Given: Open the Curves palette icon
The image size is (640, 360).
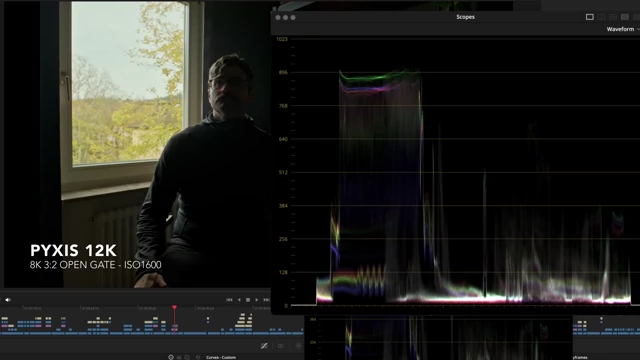Looking at the screenshot, I should (264, 346).
